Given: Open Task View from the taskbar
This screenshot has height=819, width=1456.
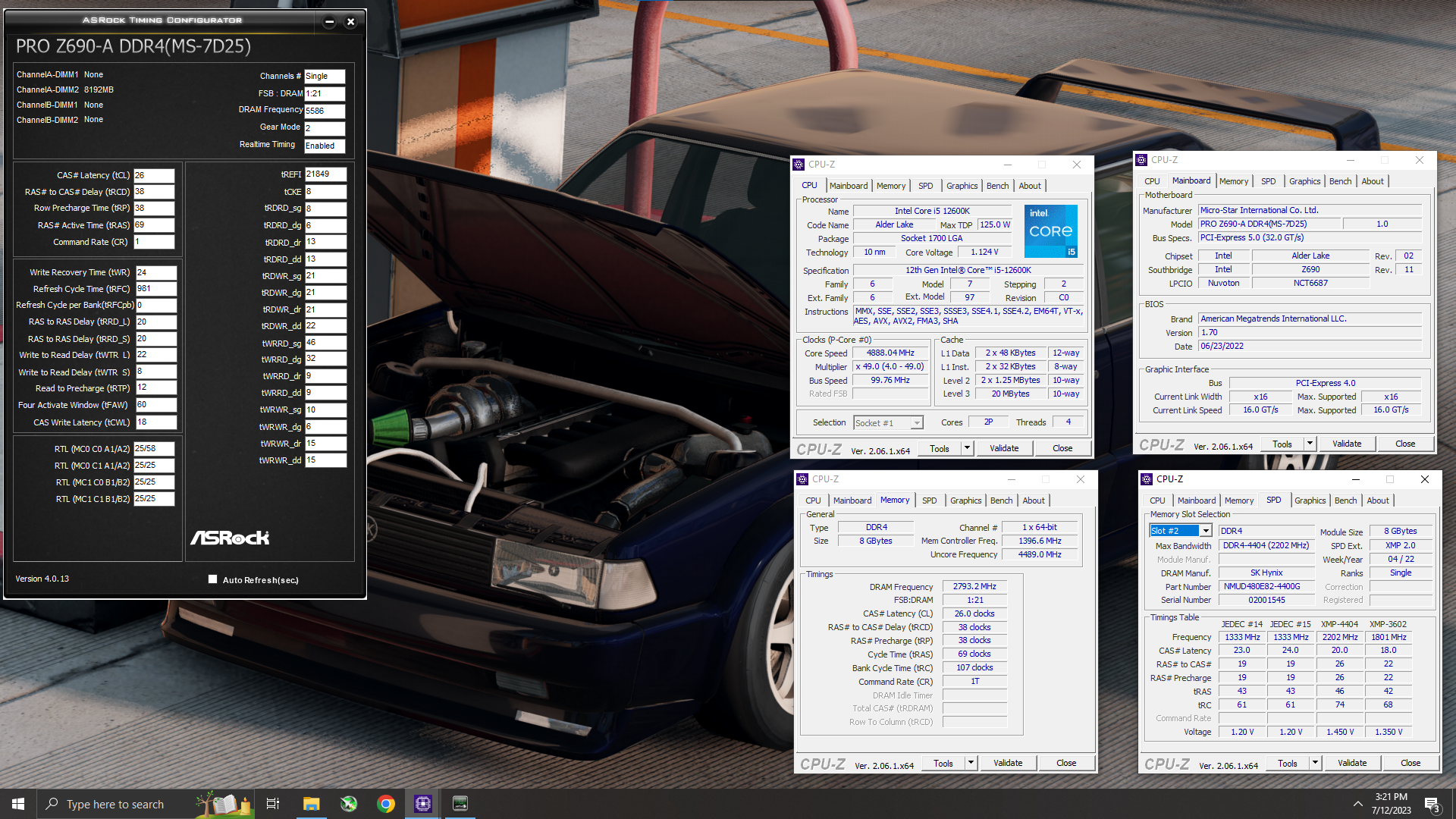Looking at the screenshot, I should tap(273, 804).
